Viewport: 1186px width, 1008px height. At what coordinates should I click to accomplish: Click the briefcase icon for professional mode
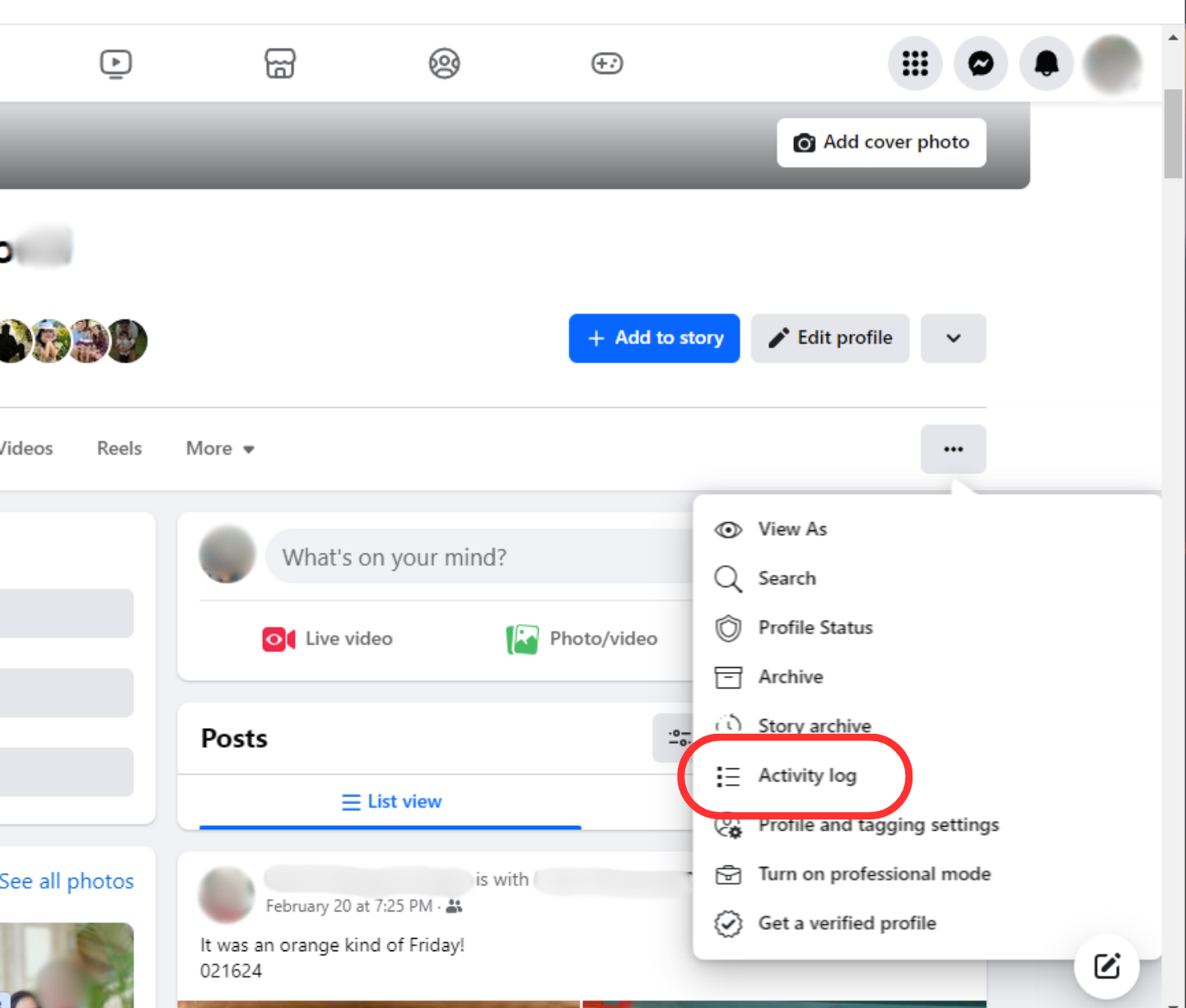728,875
